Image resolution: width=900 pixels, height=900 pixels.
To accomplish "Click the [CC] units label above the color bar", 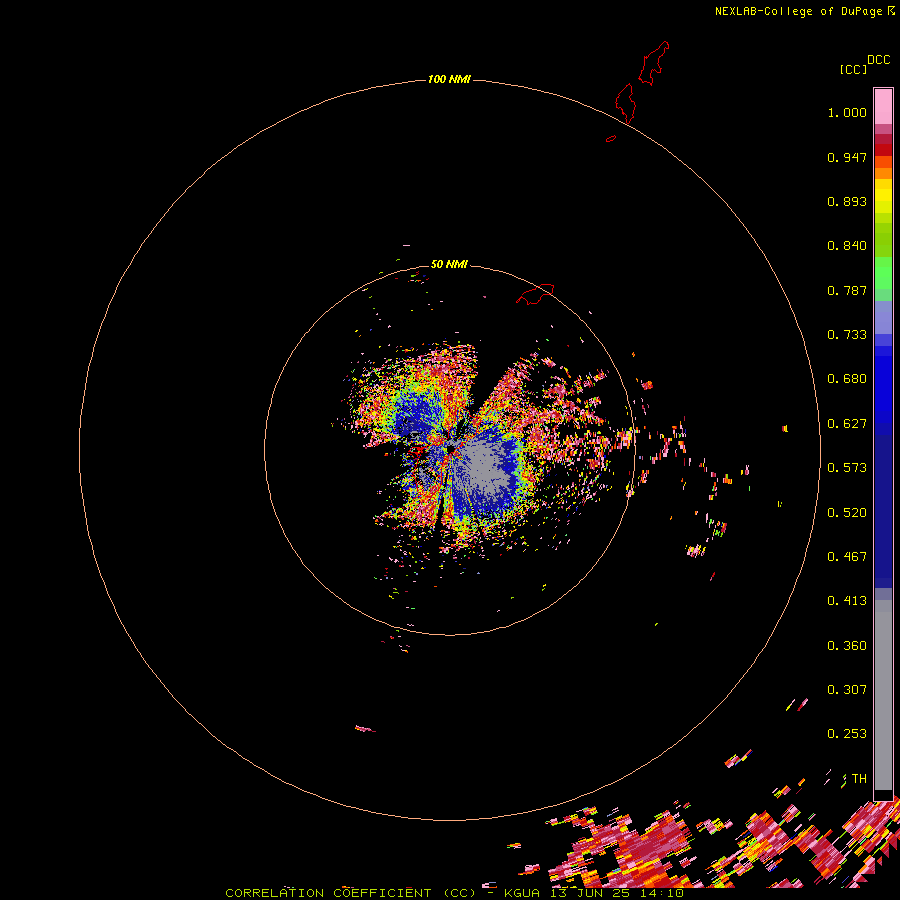I will pos(853,69).
